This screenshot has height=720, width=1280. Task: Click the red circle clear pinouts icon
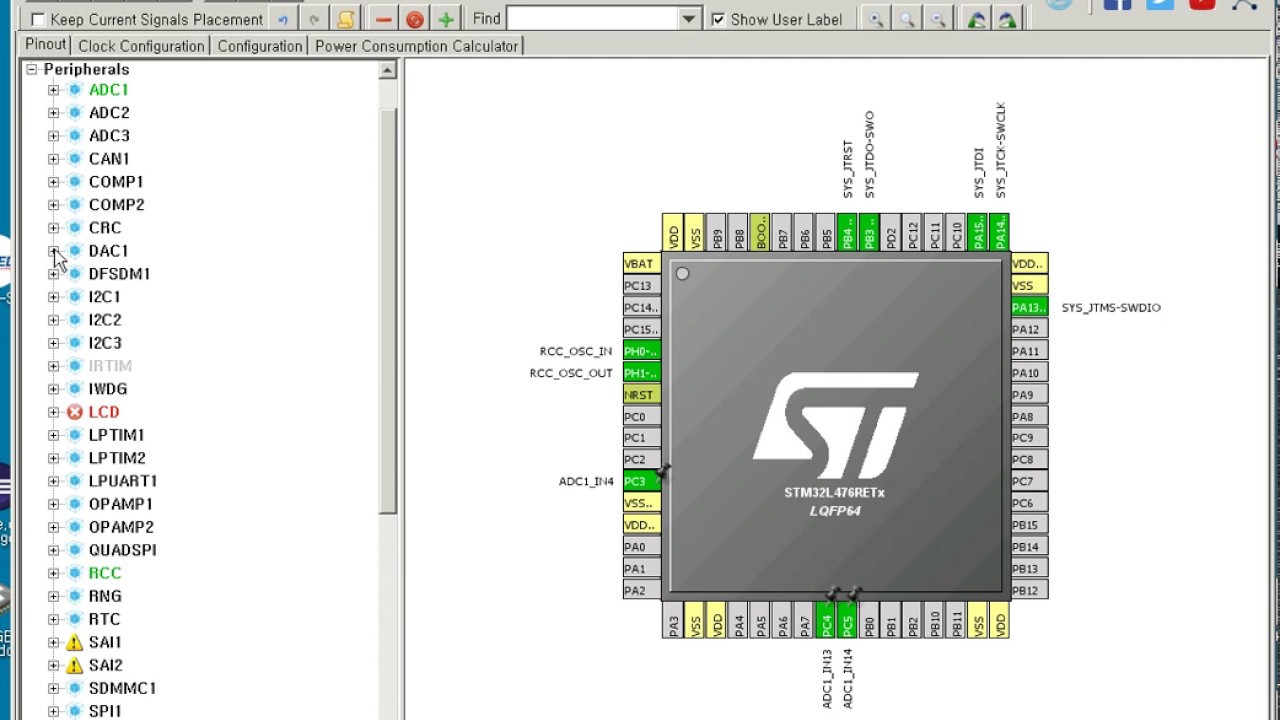click(415, 19)
